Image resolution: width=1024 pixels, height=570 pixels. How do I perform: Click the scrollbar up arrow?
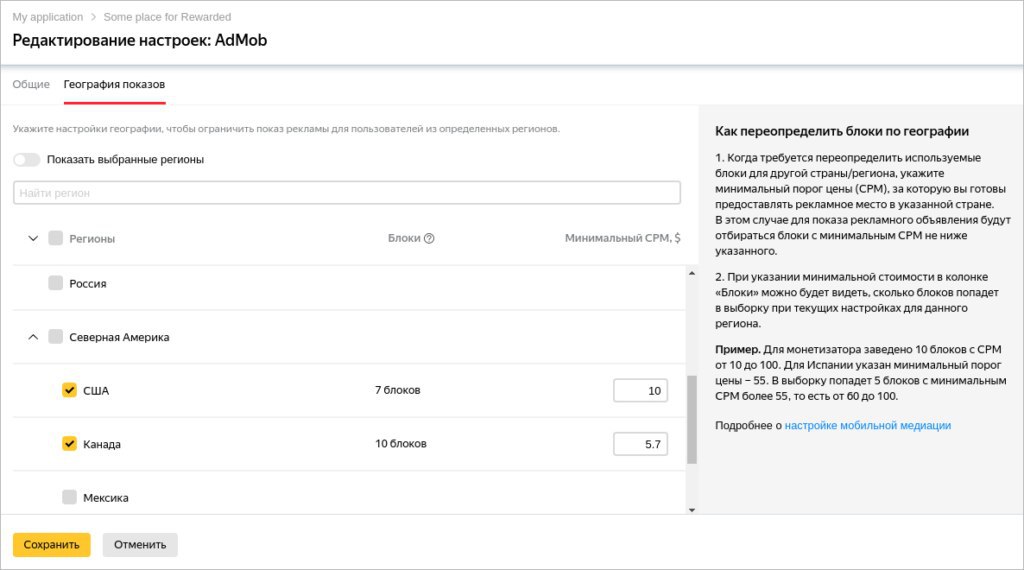[x=692, y=273]
